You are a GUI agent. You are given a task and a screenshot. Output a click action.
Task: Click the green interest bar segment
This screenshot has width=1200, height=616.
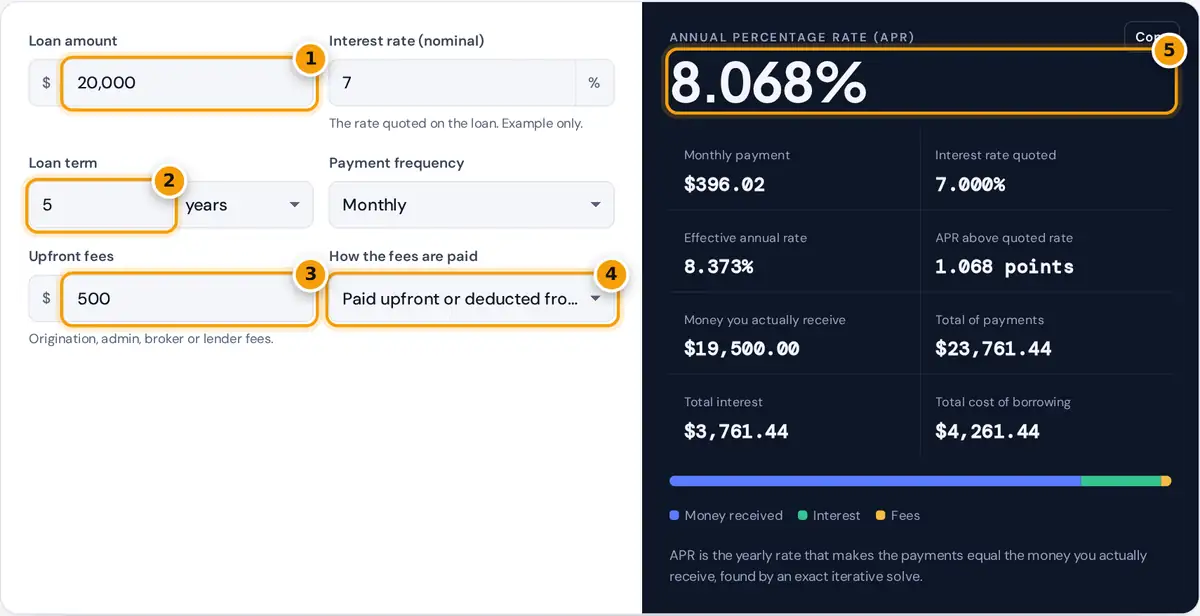(1121, 481)
